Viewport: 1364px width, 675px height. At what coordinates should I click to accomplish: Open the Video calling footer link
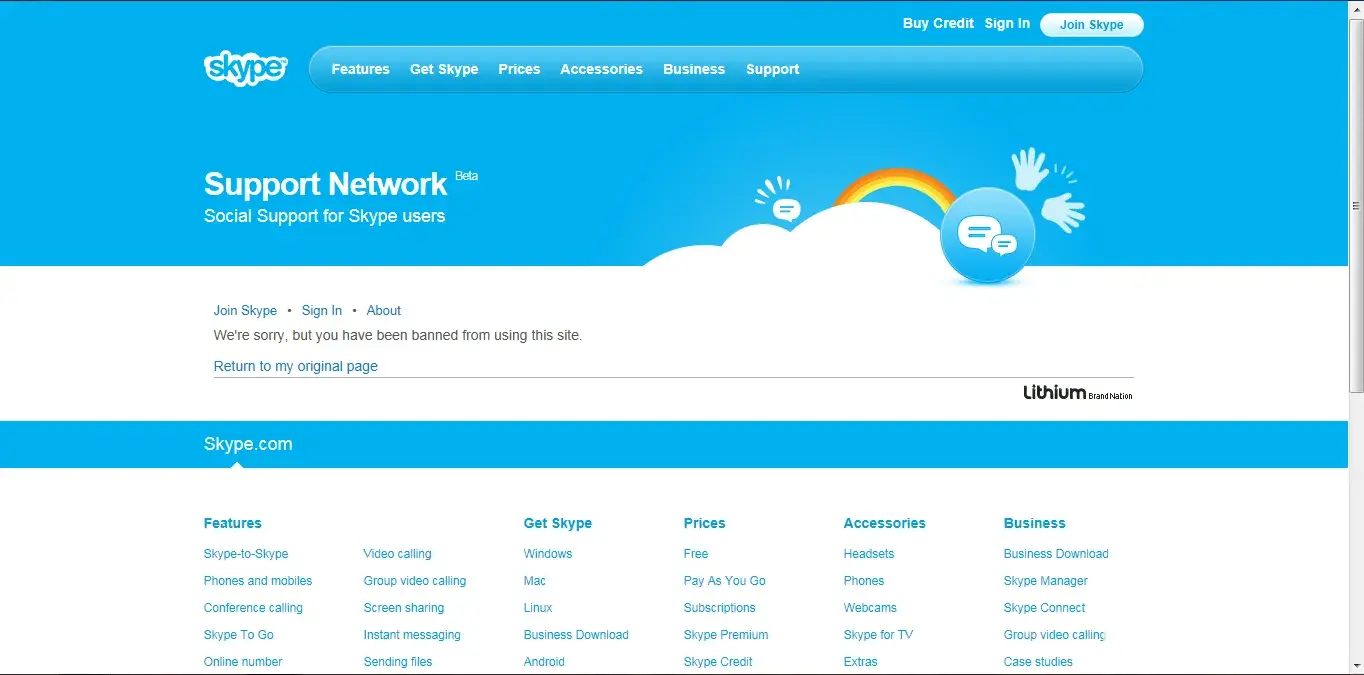tap(397, 553)
